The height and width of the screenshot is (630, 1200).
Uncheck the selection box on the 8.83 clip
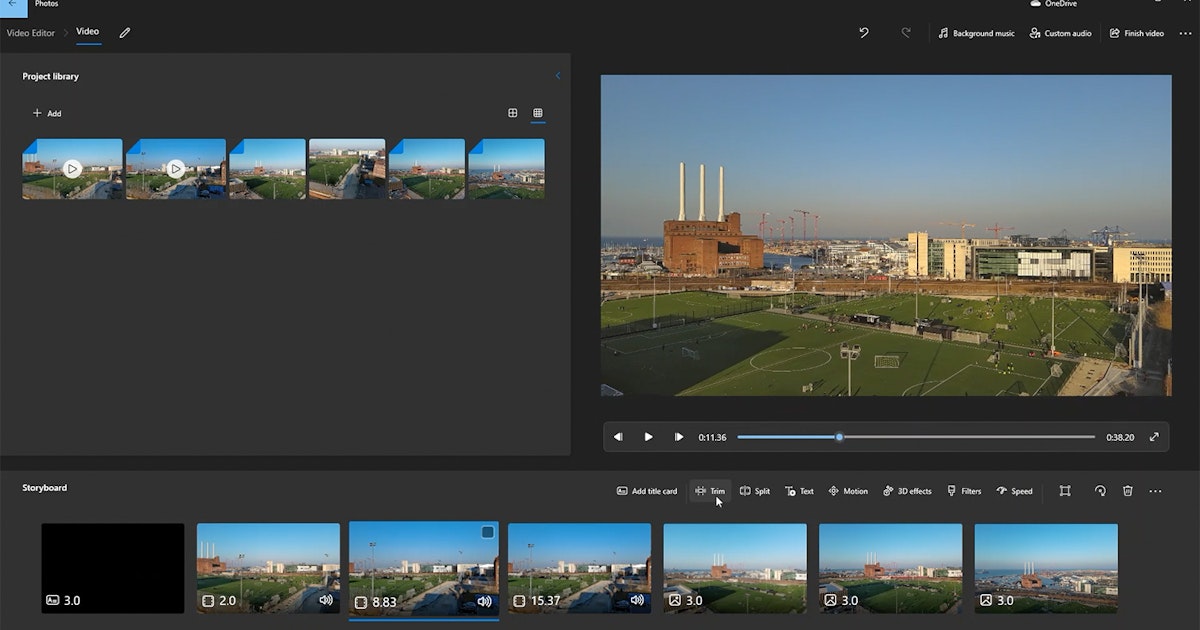[487, 532]
